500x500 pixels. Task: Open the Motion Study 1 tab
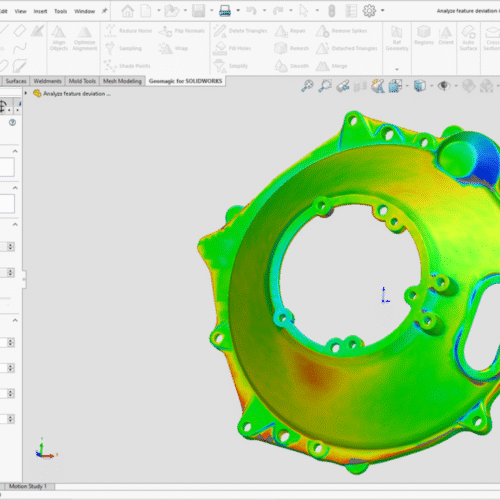point(27,486)
